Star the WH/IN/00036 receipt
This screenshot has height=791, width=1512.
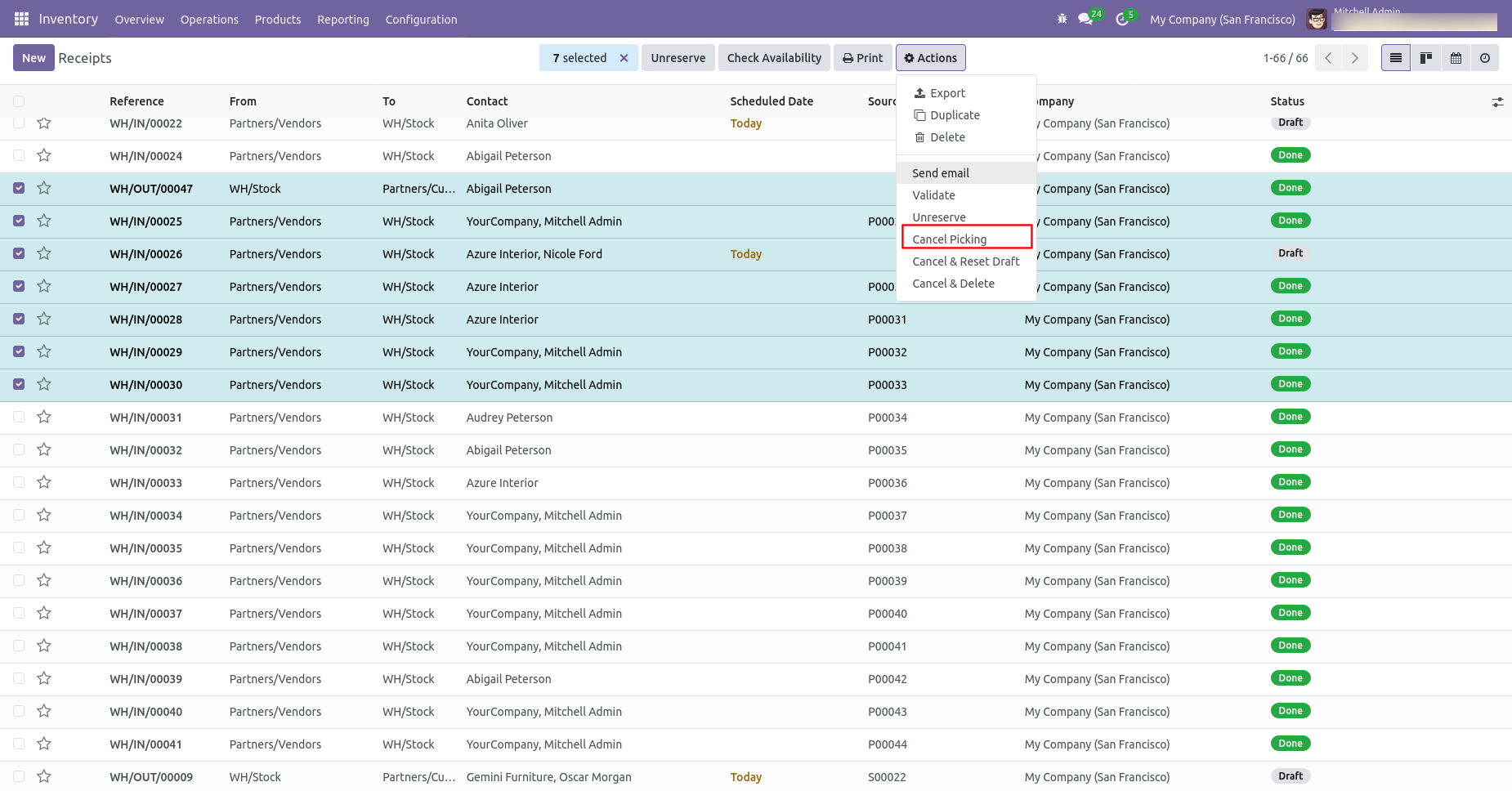[44, 580]
